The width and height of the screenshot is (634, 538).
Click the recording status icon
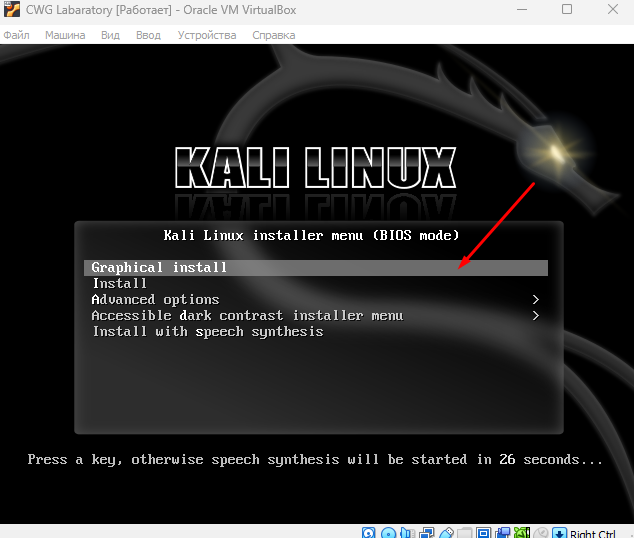502,534
